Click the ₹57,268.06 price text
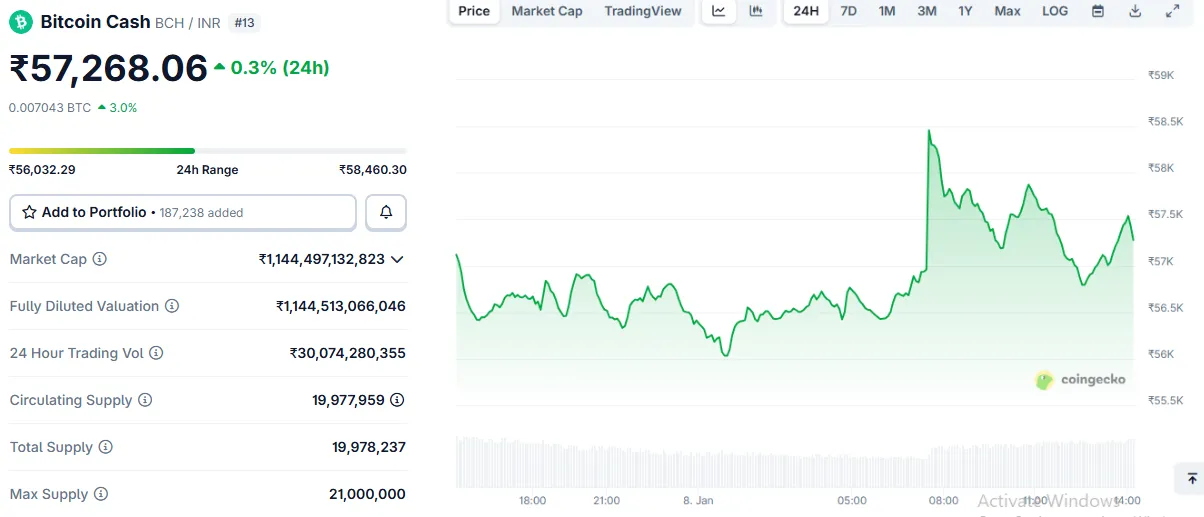Viewport: 1204px width, 517px height. point(109,68)
